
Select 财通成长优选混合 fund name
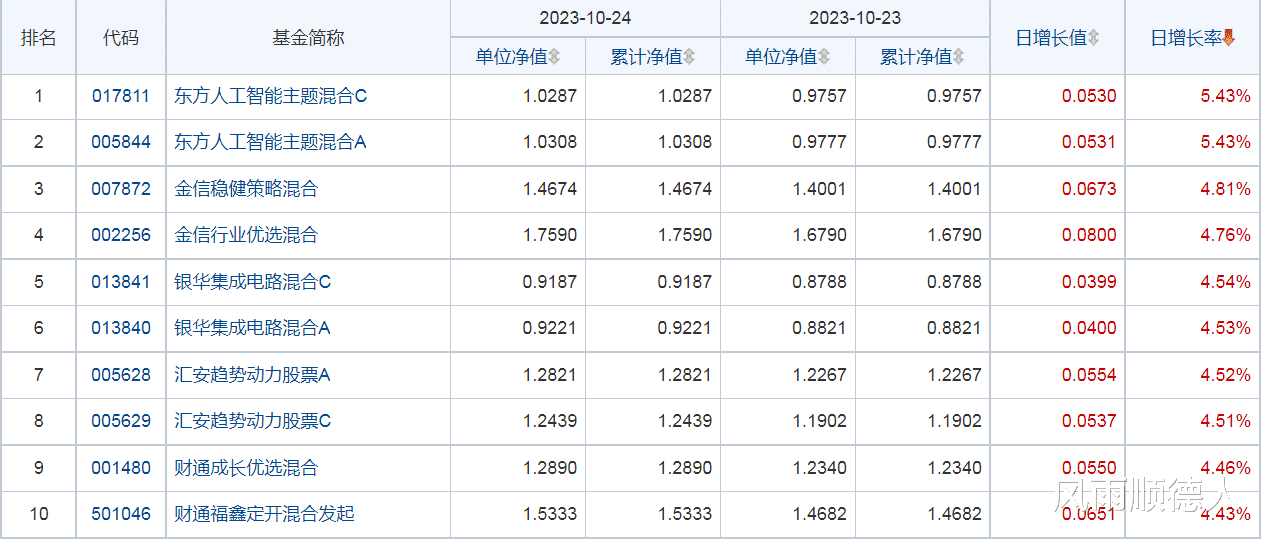[246, 468]
